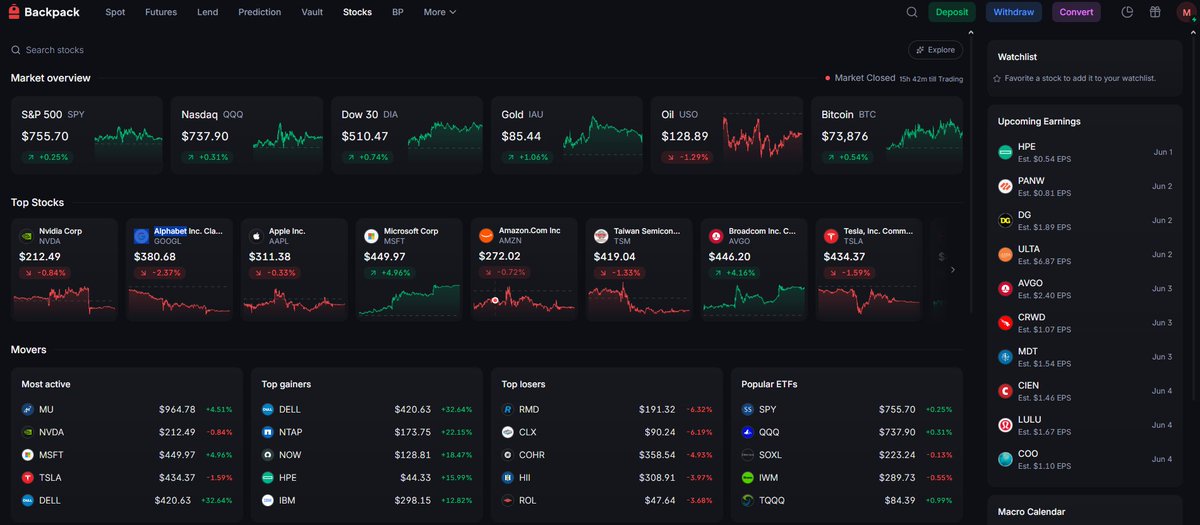The height and width of the screenshot is (525, 1200).
Task: Click the Tesla logo icon
Action: pos(831,236)
